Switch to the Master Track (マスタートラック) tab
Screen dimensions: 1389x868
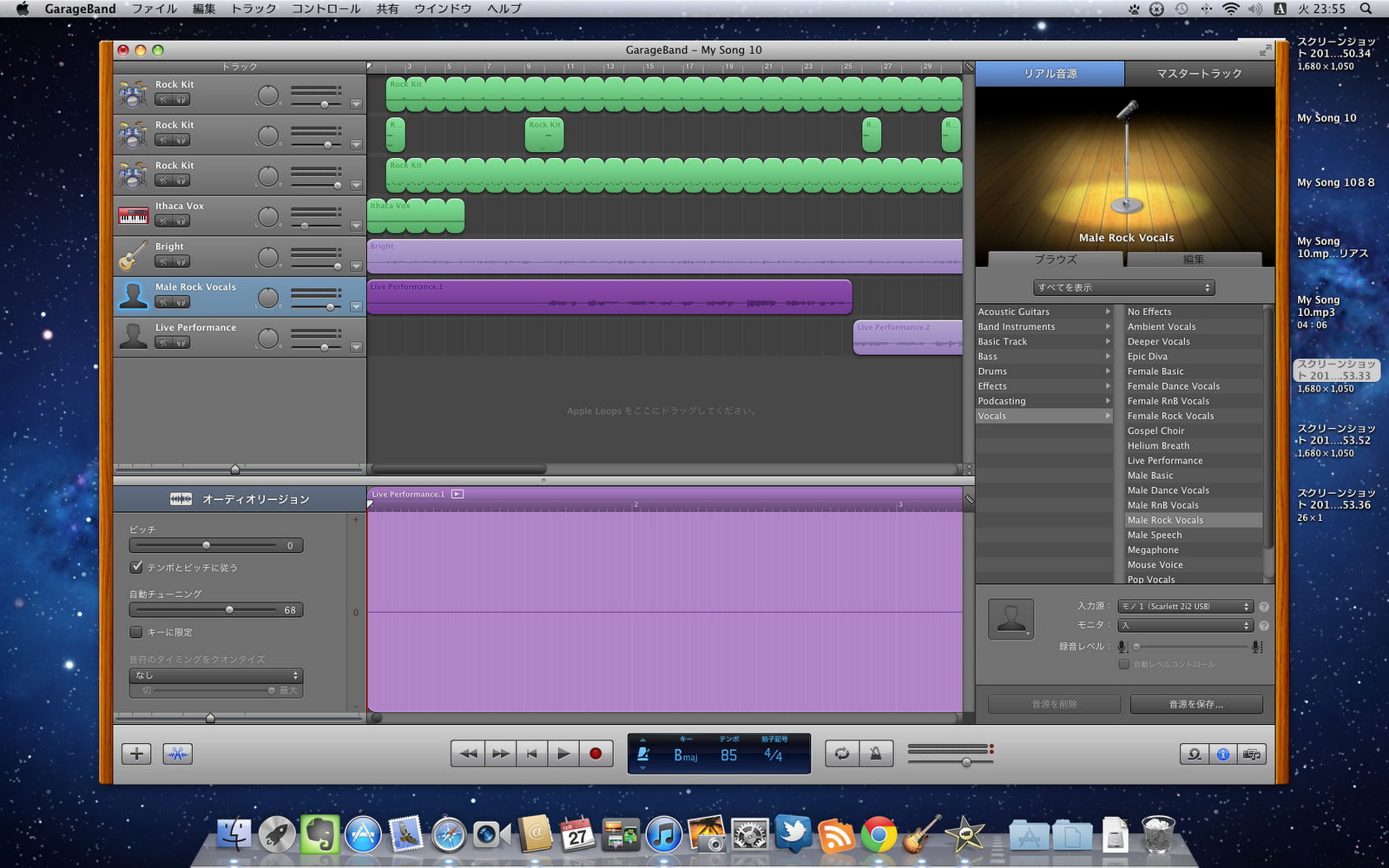click(x=1200, y=74)
